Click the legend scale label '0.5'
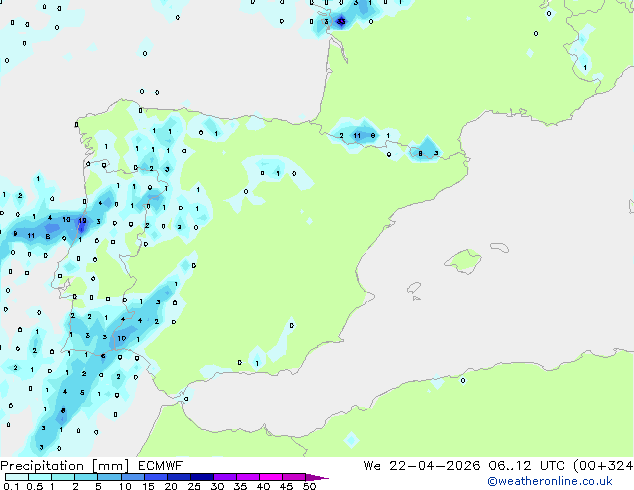The image size is (634, 490). 35,486
